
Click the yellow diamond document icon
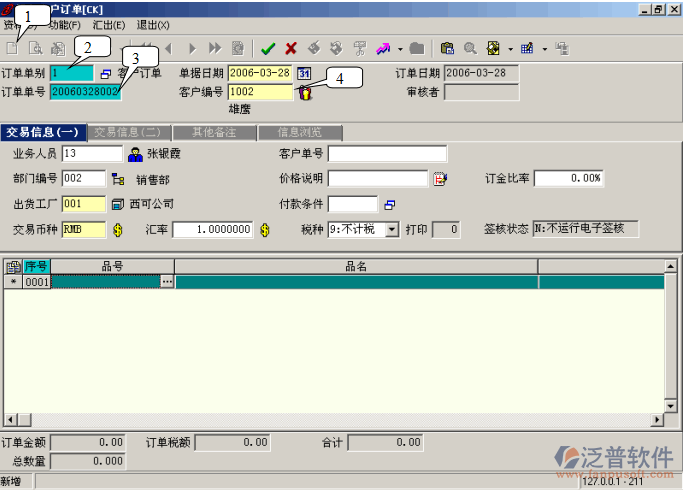pyautogui.click(x=493, y=48)
